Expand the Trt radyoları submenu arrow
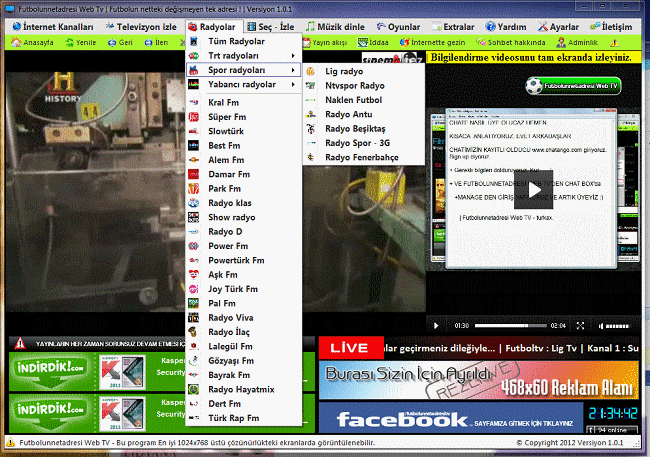The width and height of the screenshot is (650, 457). pyautogui.click(x=293, y=56)
